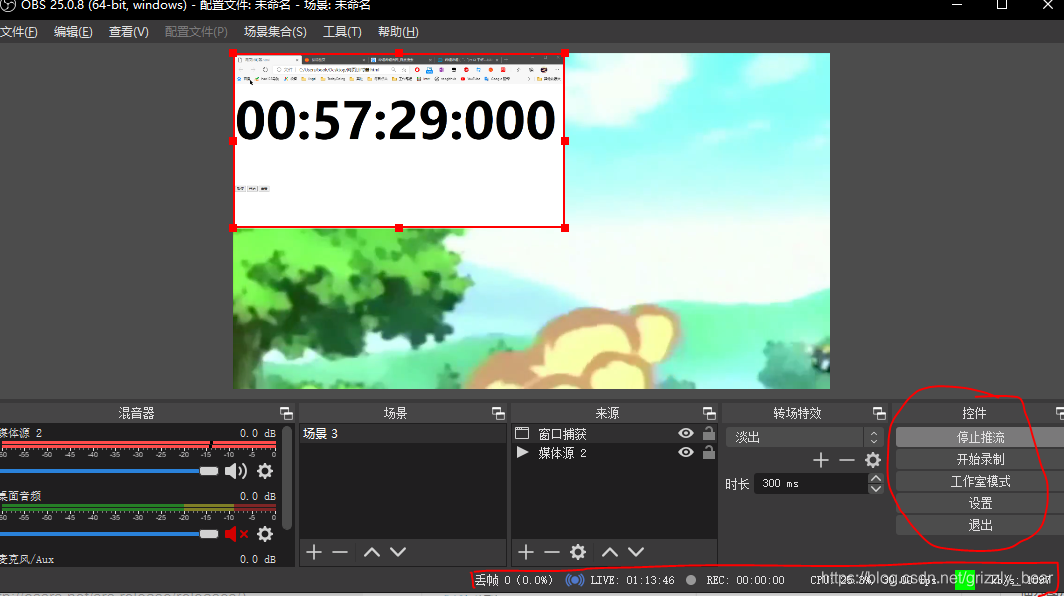Pop out the 转场特效 dock panel
This screenshot has width=1064, height=597.
(x=879, y=413)
